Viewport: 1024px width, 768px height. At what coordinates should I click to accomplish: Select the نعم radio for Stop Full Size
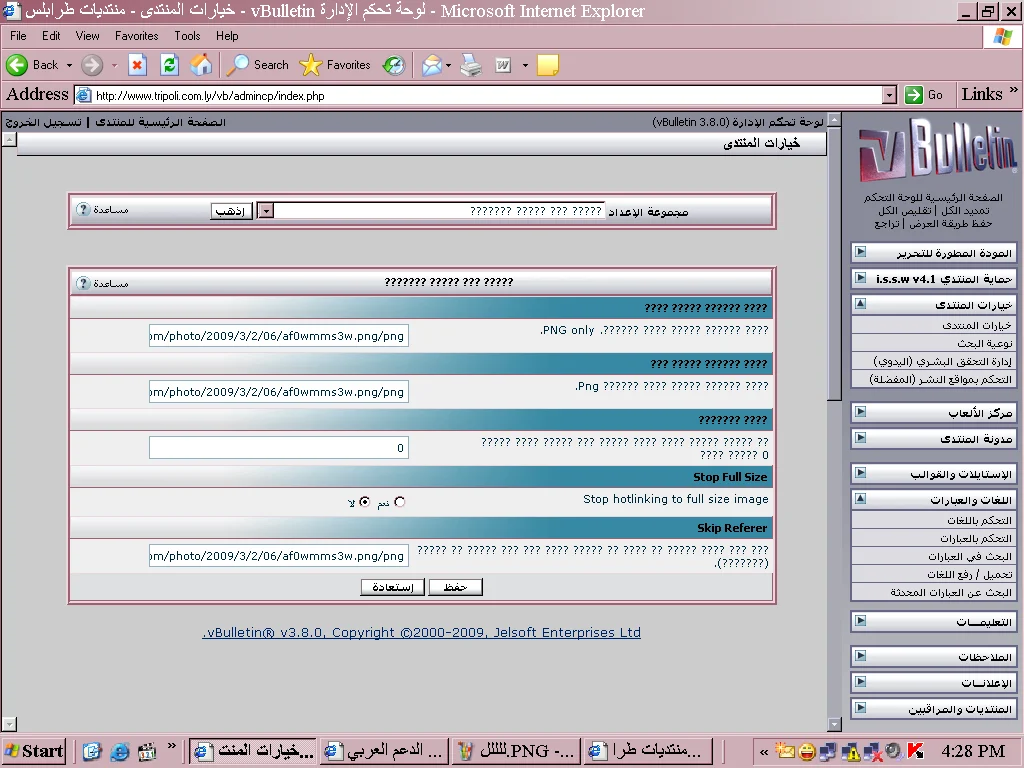coord(400,502)
